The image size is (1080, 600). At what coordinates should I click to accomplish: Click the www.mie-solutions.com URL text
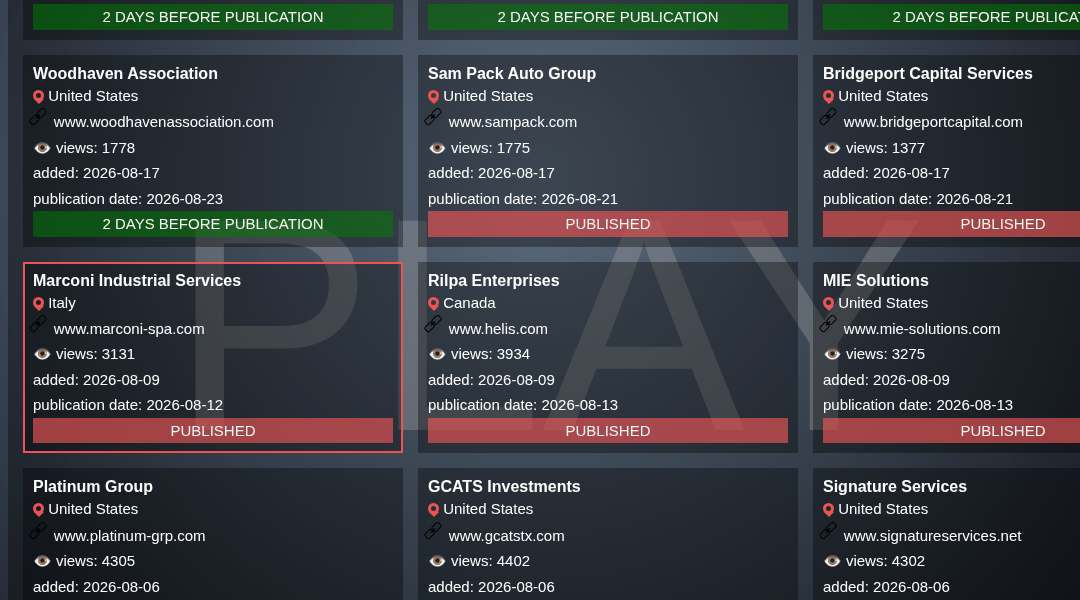922,329
